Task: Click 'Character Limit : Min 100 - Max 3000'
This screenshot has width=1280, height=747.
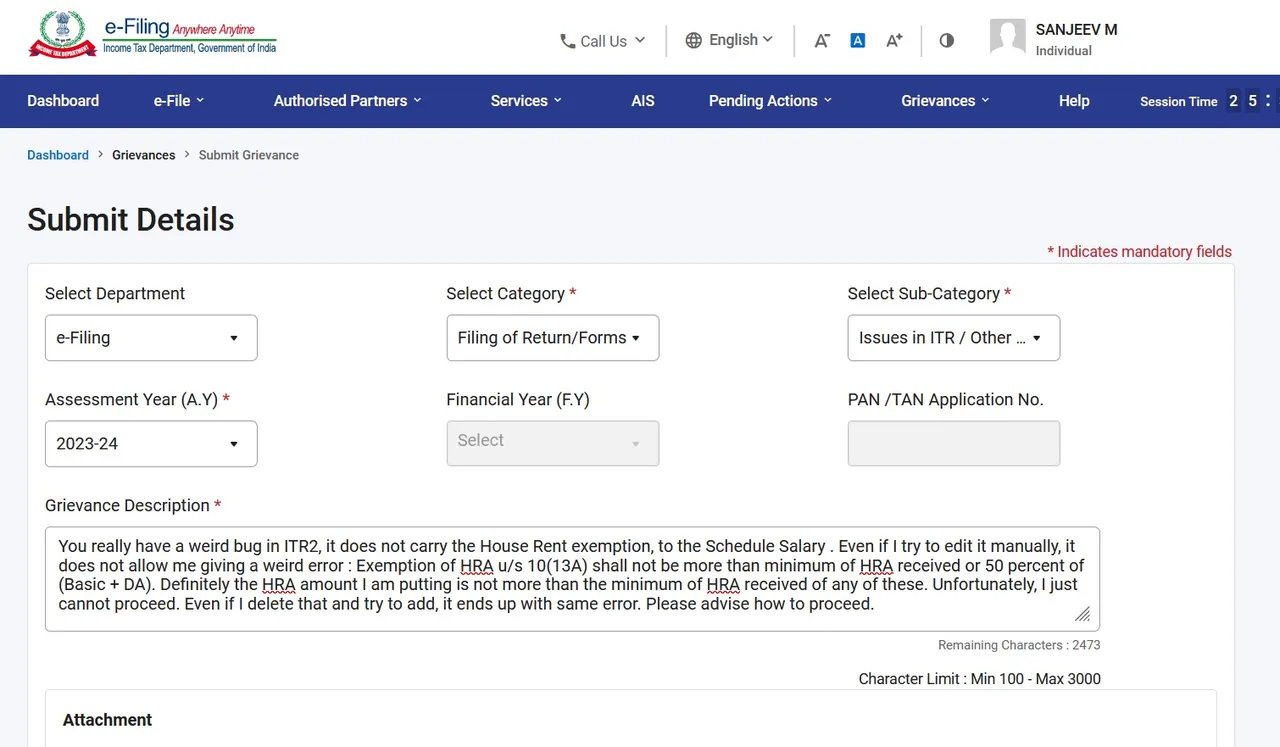Action: (x=980, y=679)
